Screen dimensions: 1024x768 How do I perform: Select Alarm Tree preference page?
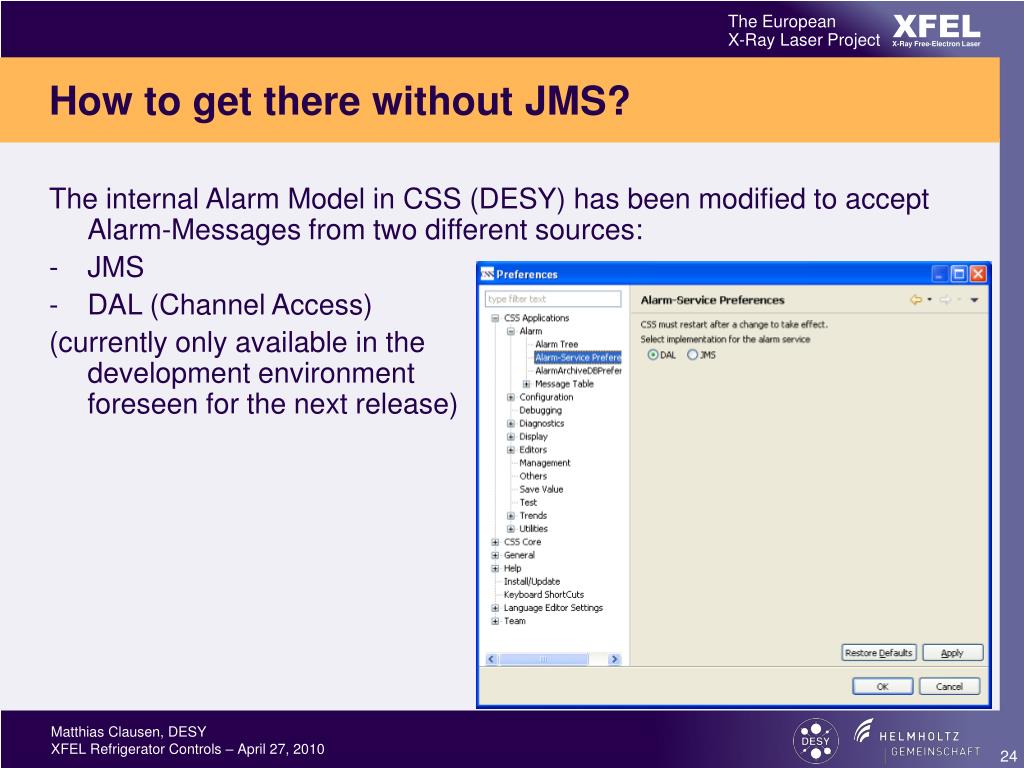point(556,344)
